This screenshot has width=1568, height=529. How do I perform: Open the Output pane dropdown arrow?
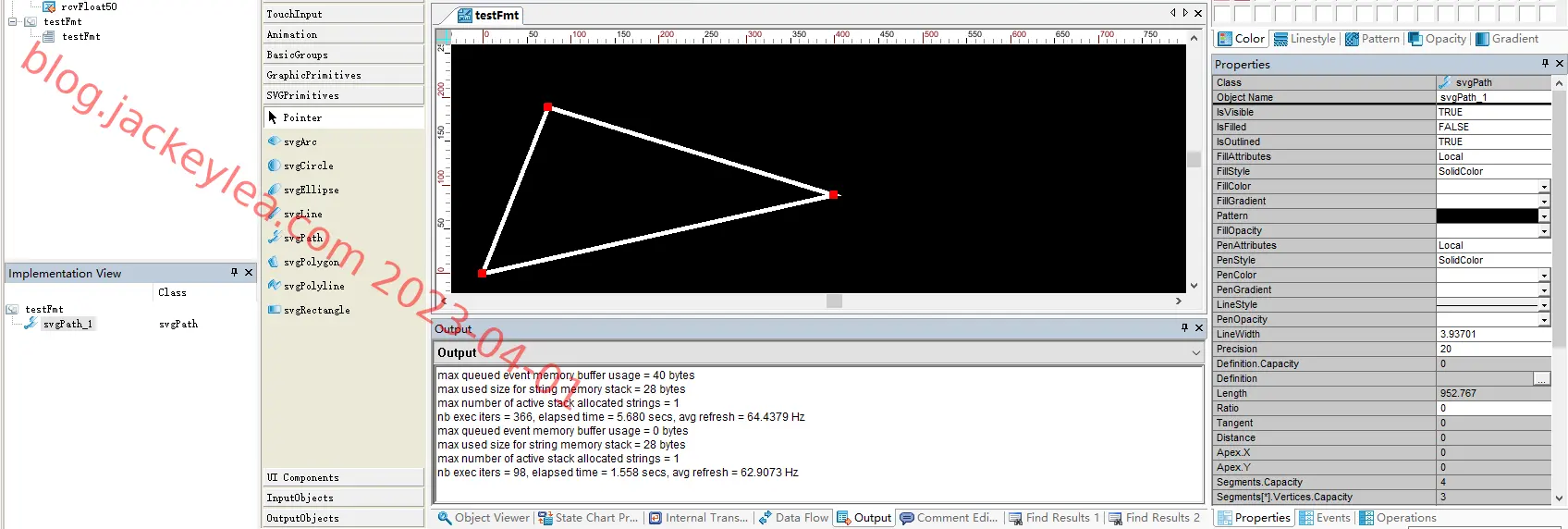[1195, 352]
